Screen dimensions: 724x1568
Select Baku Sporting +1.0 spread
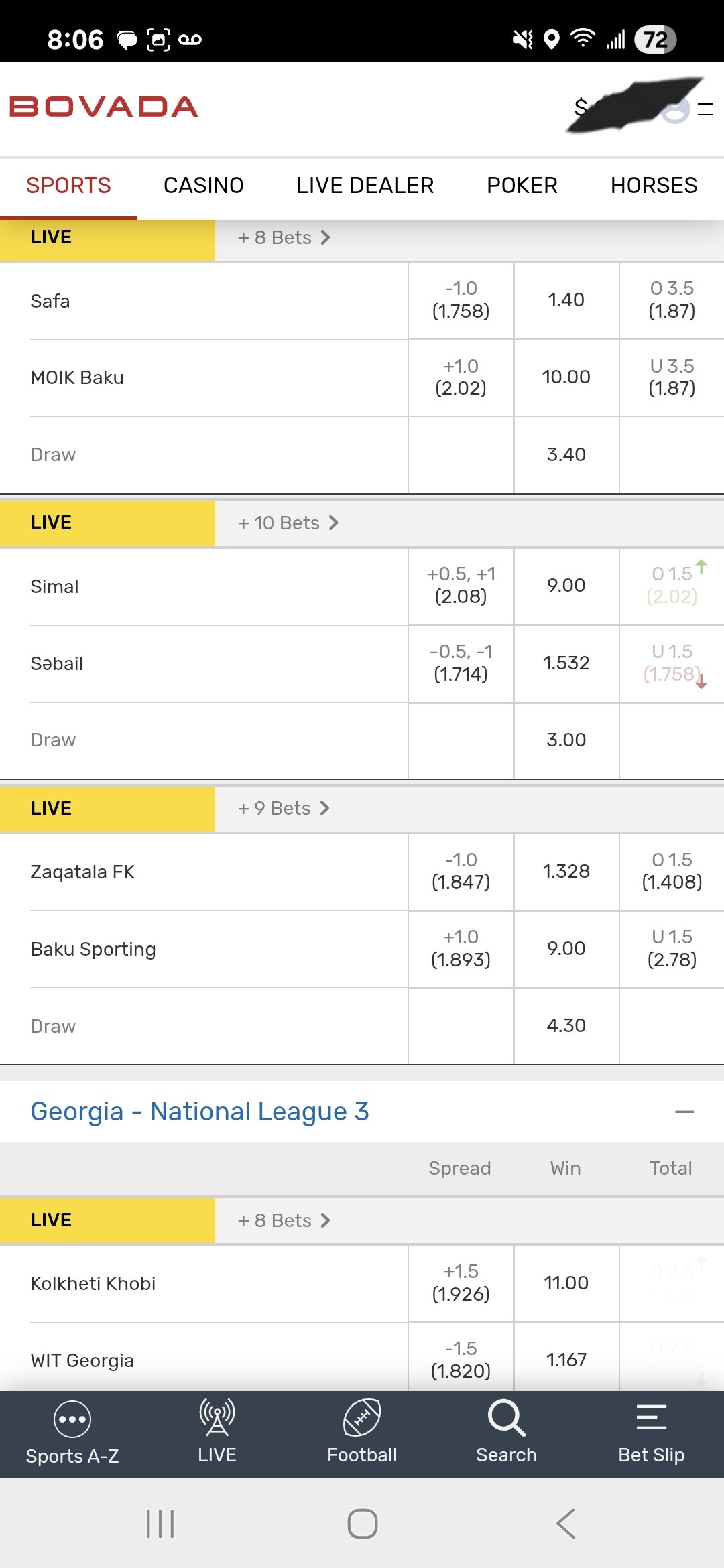point(461,948)
